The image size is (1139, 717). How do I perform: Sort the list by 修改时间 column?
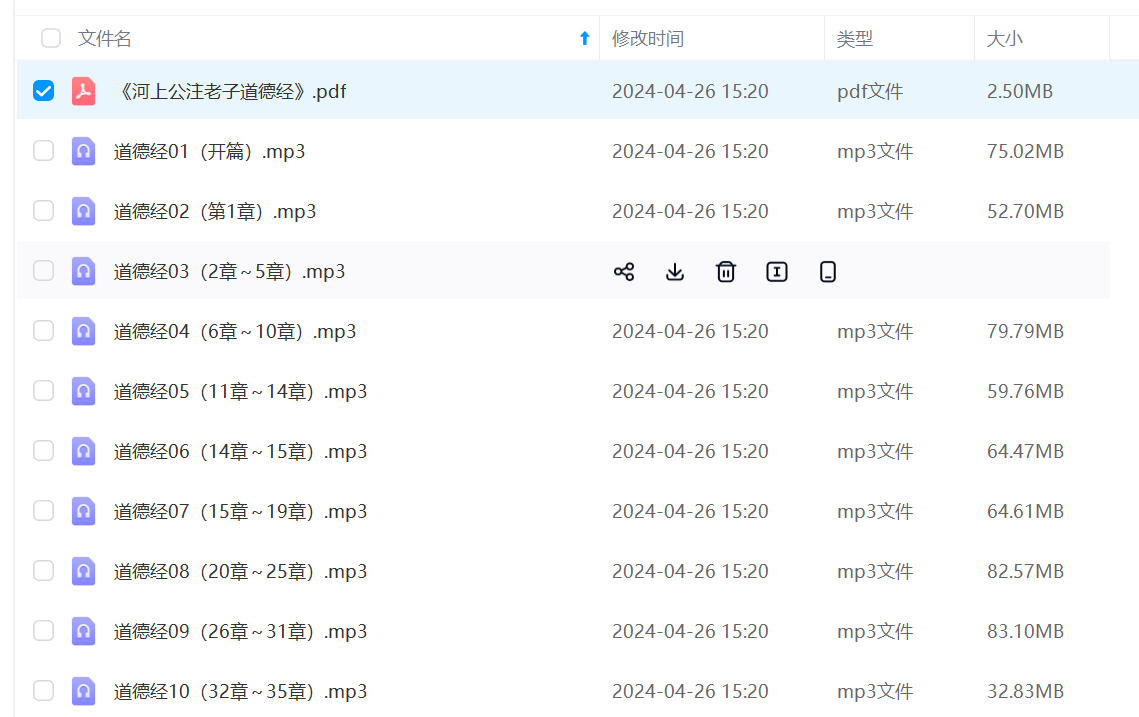coord(648,39)
